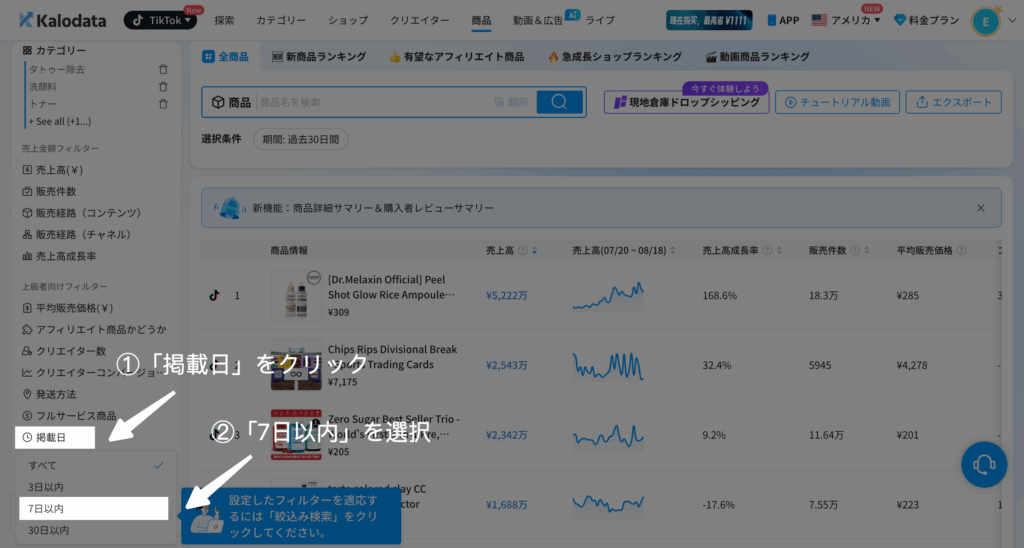Screen dimensions: 1024x548
Task: Sort by 売上高成長率 column
Action: (x=779, y=251)
